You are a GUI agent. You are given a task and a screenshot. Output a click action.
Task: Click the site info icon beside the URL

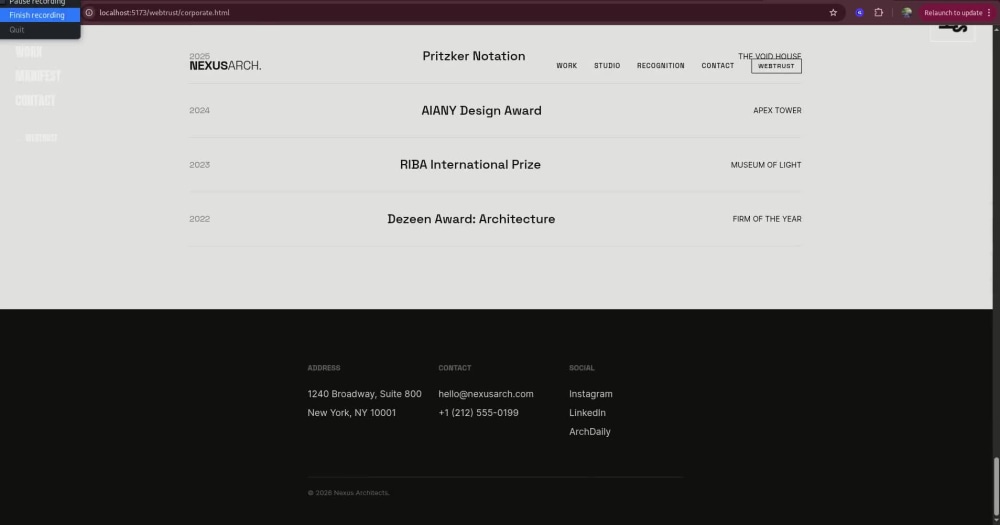tap(89, 13)
